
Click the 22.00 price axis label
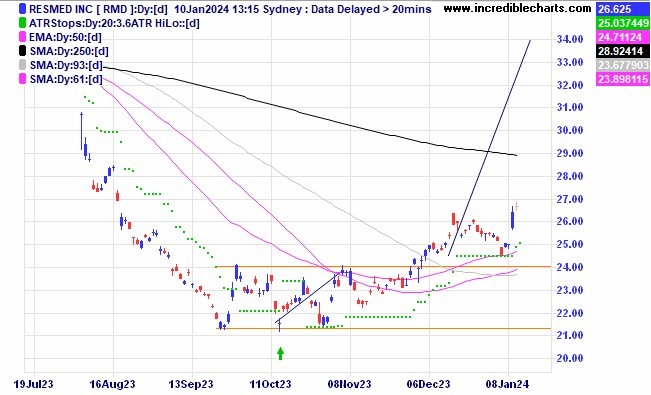pyautogui.click(x=570, y=313)
